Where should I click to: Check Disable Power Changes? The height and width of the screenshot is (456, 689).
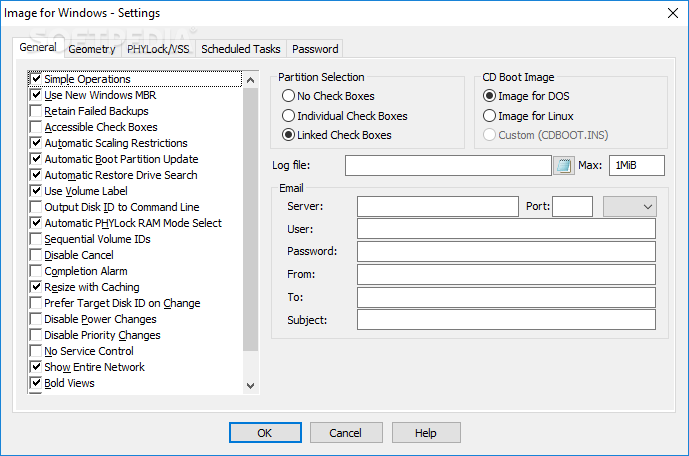[x=36, y=319]
